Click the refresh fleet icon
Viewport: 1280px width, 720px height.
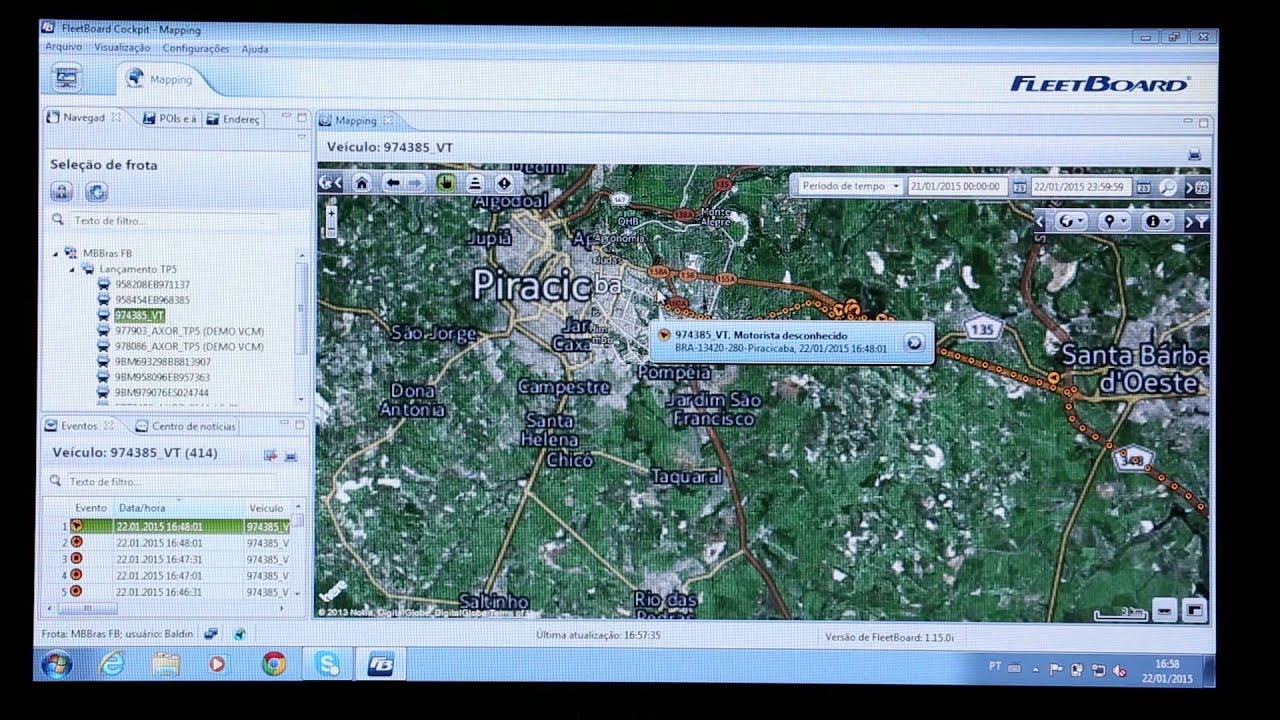click(96, 192)
